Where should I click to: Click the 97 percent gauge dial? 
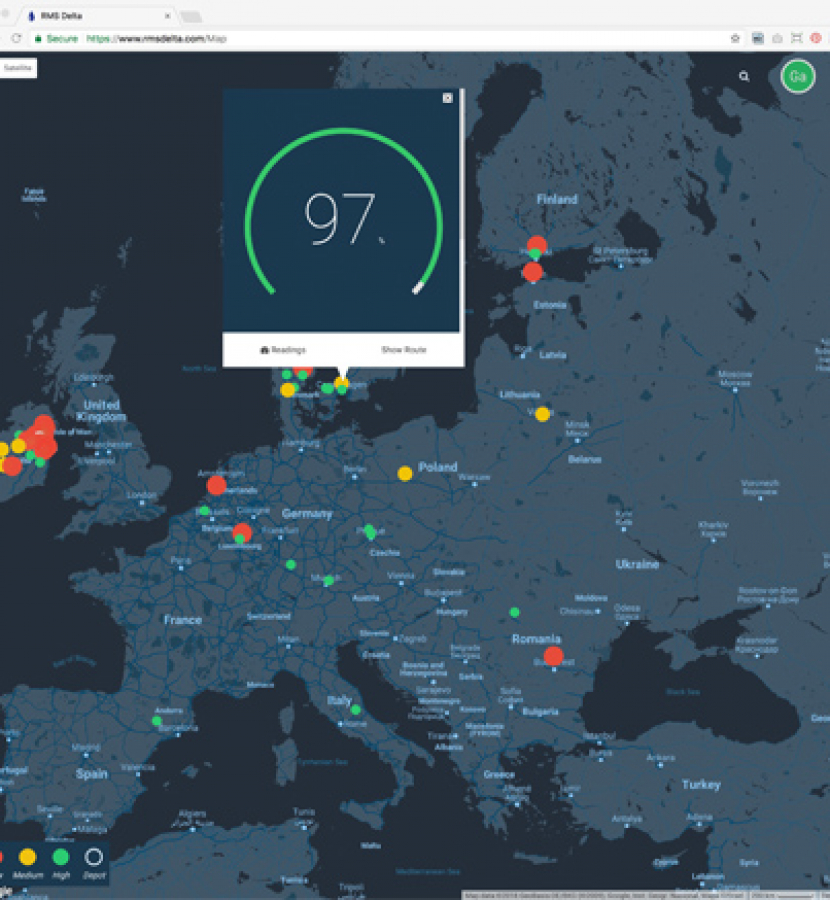point(343,212)
